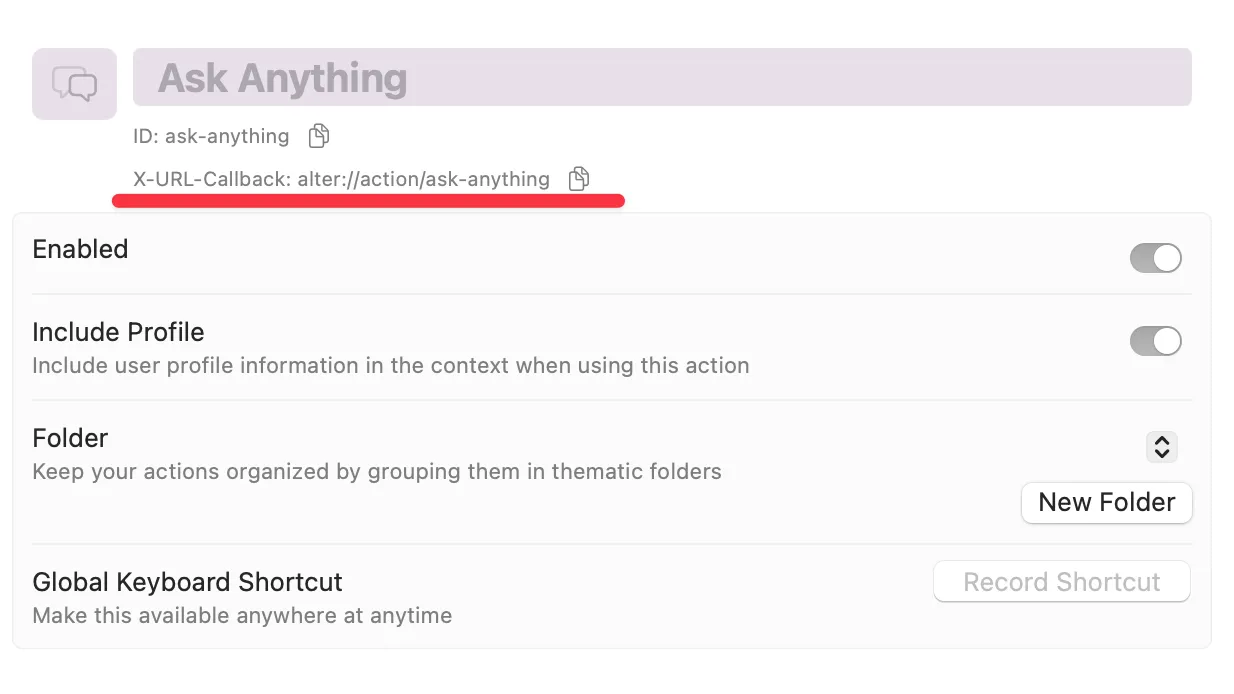This screenshot has height=694, width=1234.
Task: Click the Enabled label
Action: pyautogui.click(x=81, y=249)
